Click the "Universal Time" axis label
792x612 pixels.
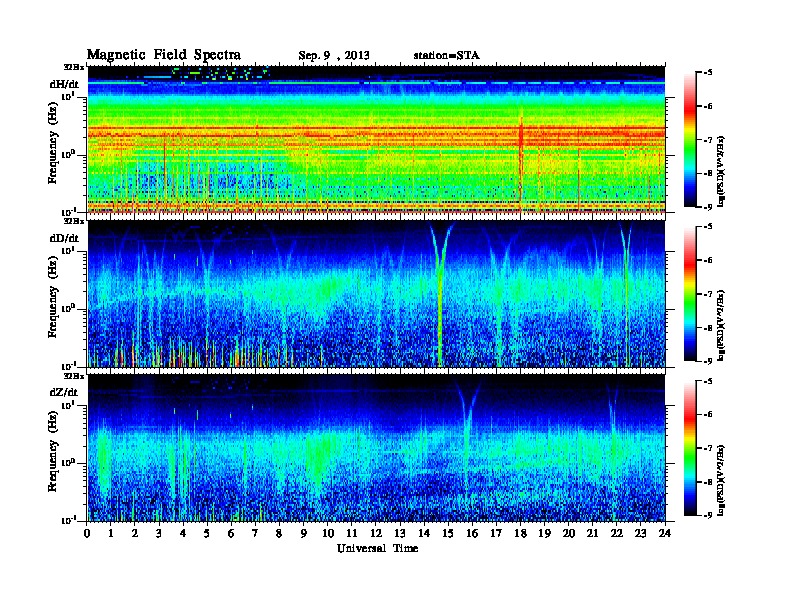(377, 548)
